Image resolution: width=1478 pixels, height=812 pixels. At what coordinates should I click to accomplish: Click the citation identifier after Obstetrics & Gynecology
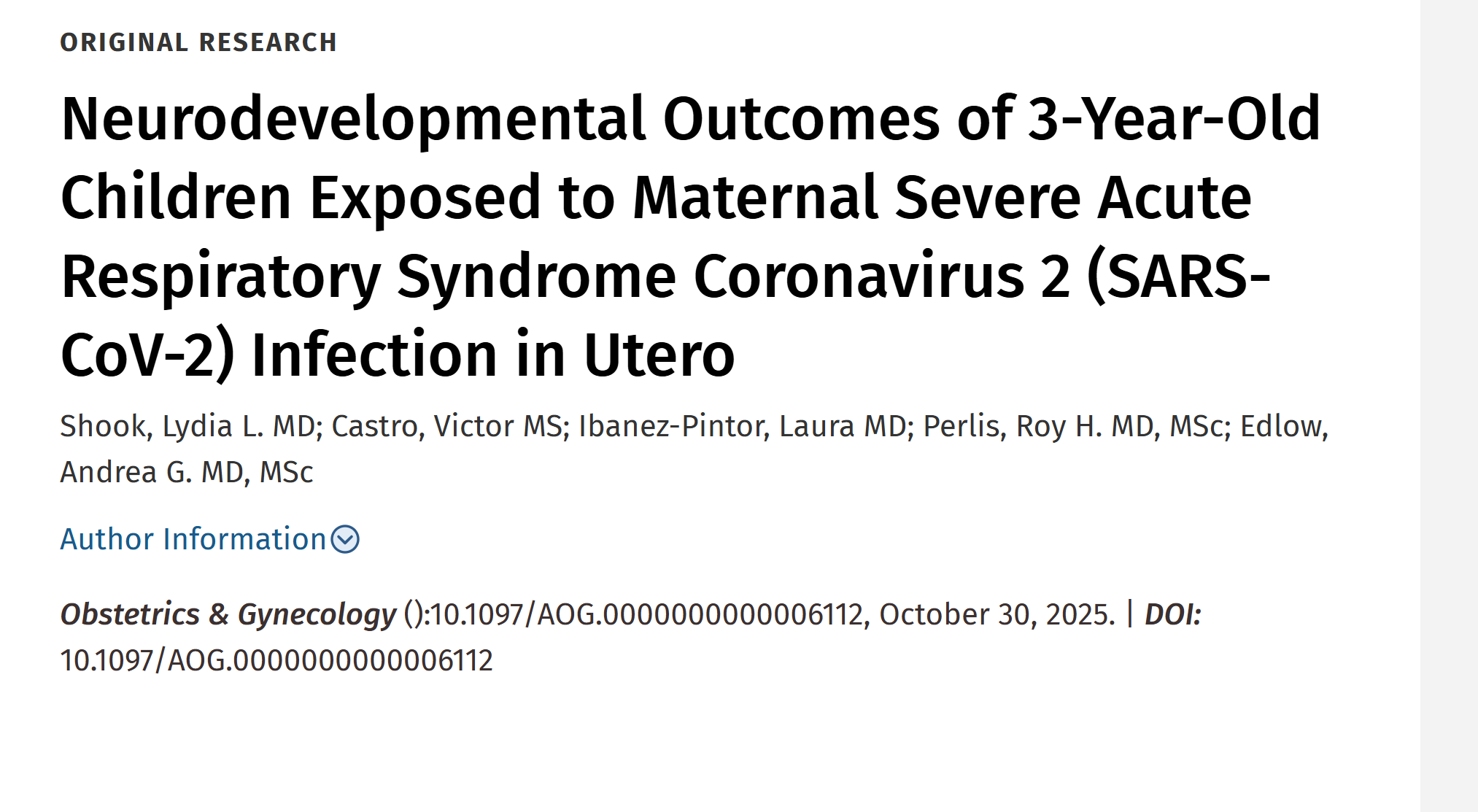tap(646, 614)
